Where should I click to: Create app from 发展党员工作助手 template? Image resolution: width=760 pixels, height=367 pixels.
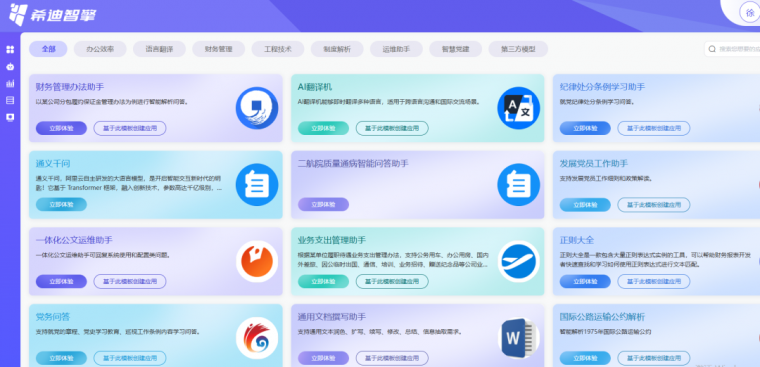click(x=654, y=205)
